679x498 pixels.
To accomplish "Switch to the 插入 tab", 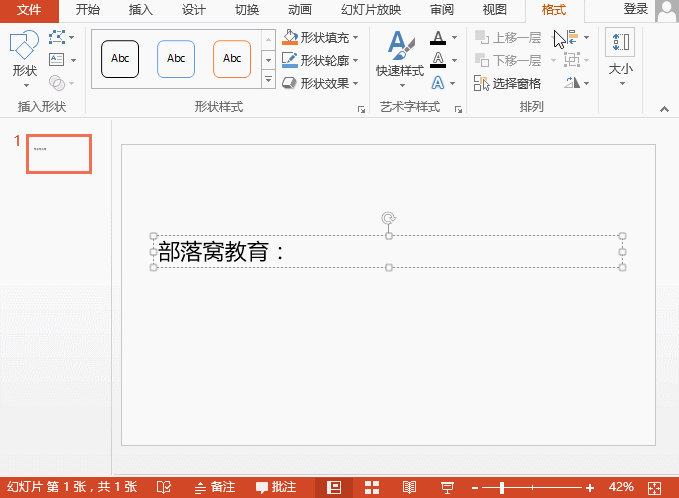I will pyautogui.click(x=141, y=10).
